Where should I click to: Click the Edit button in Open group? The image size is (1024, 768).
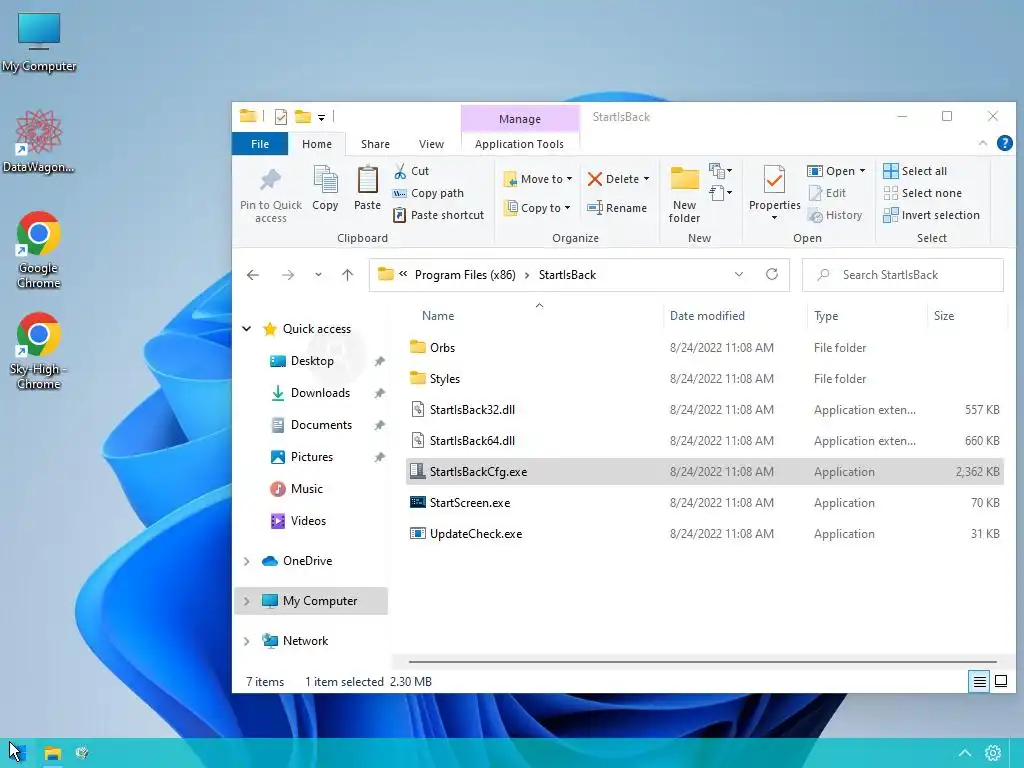(827, 193)
